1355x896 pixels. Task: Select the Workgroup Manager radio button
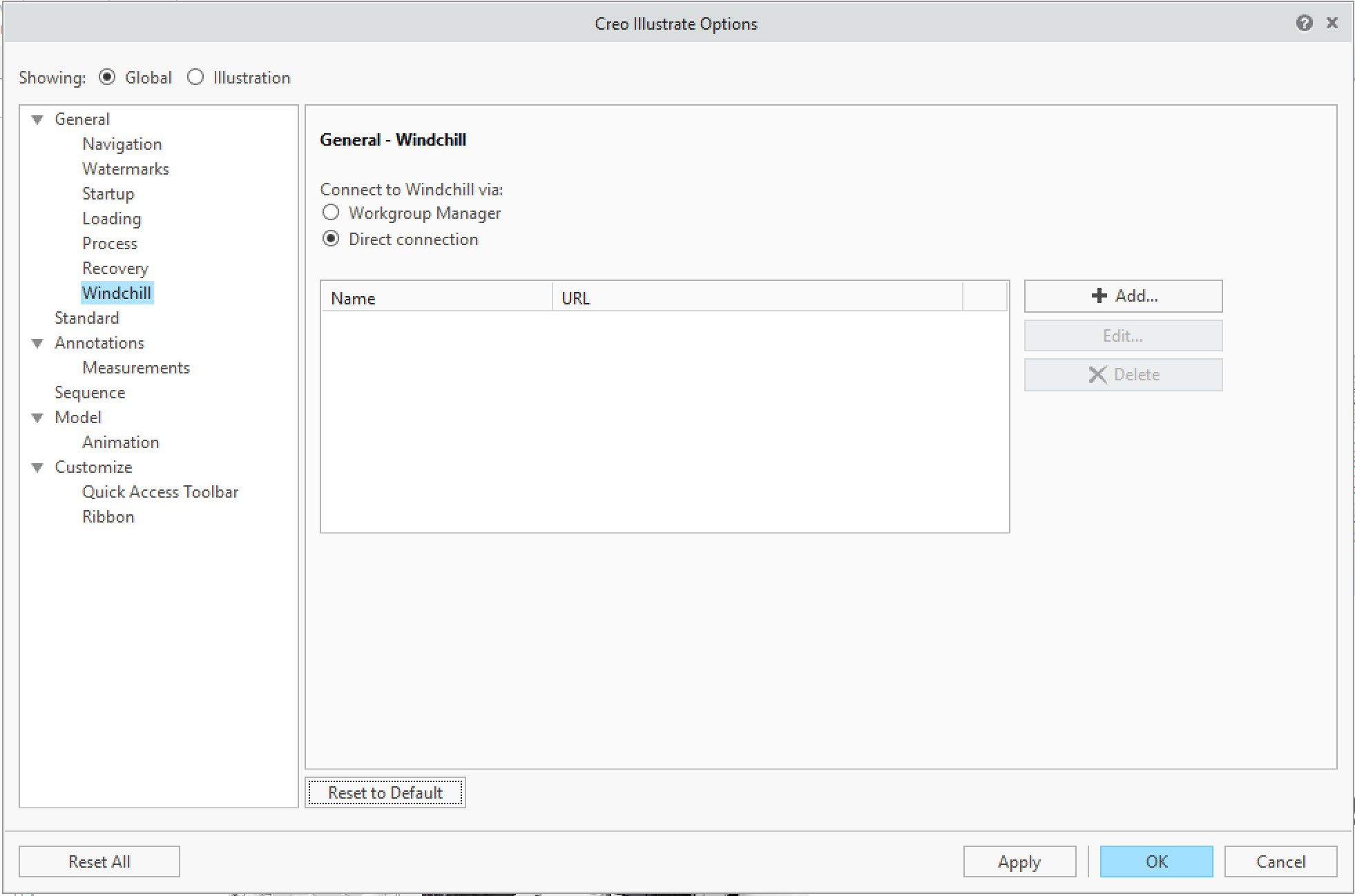(x=331, y=213)
